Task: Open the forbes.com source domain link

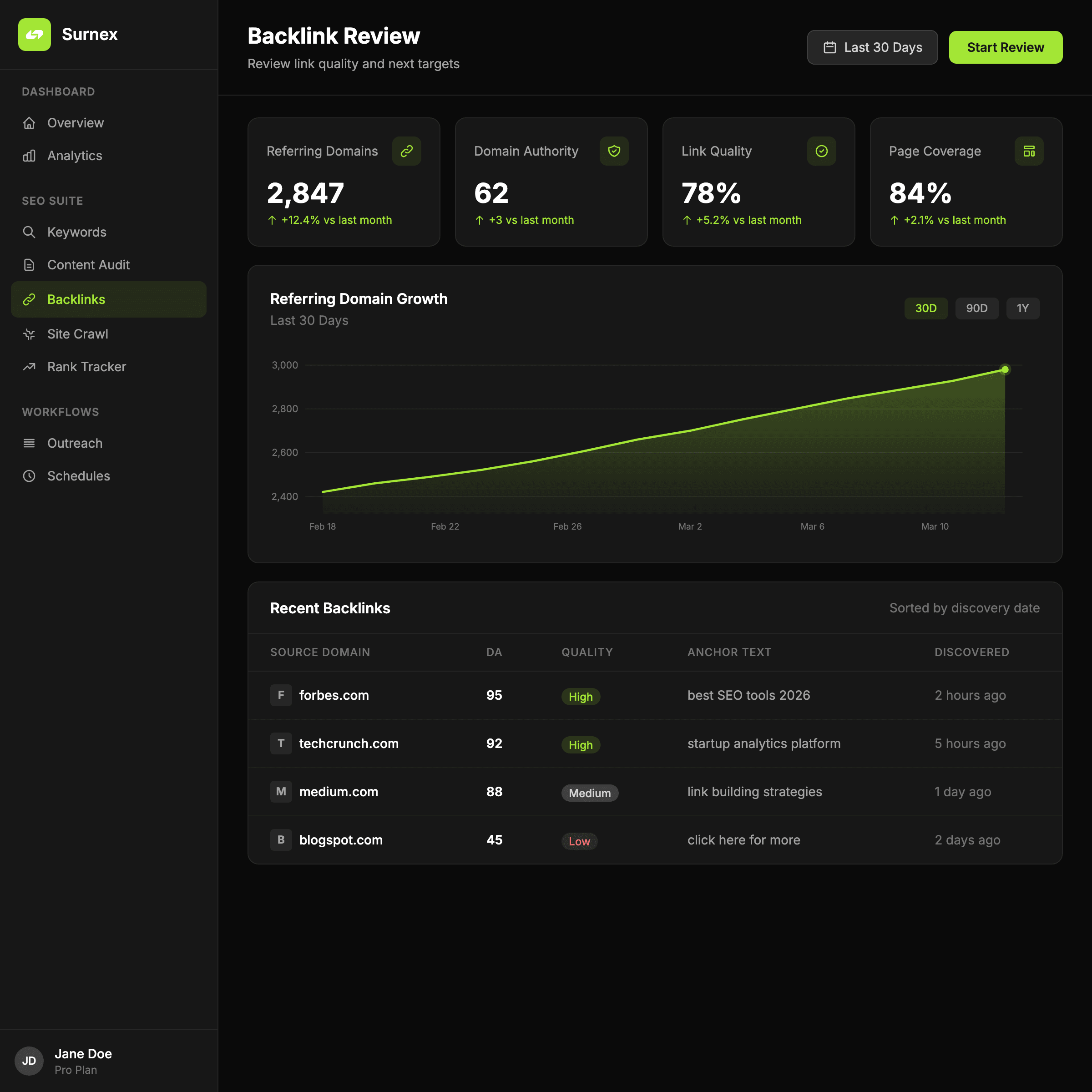Action: click(x=334, y=695)
